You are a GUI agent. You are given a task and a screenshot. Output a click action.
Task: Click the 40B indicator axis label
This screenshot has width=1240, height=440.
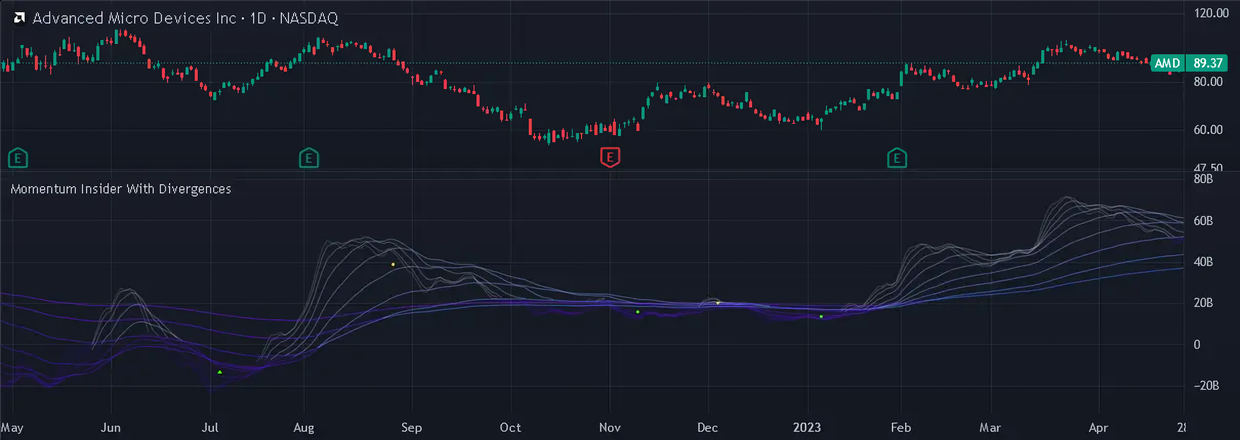click(x=1203, y=262)
